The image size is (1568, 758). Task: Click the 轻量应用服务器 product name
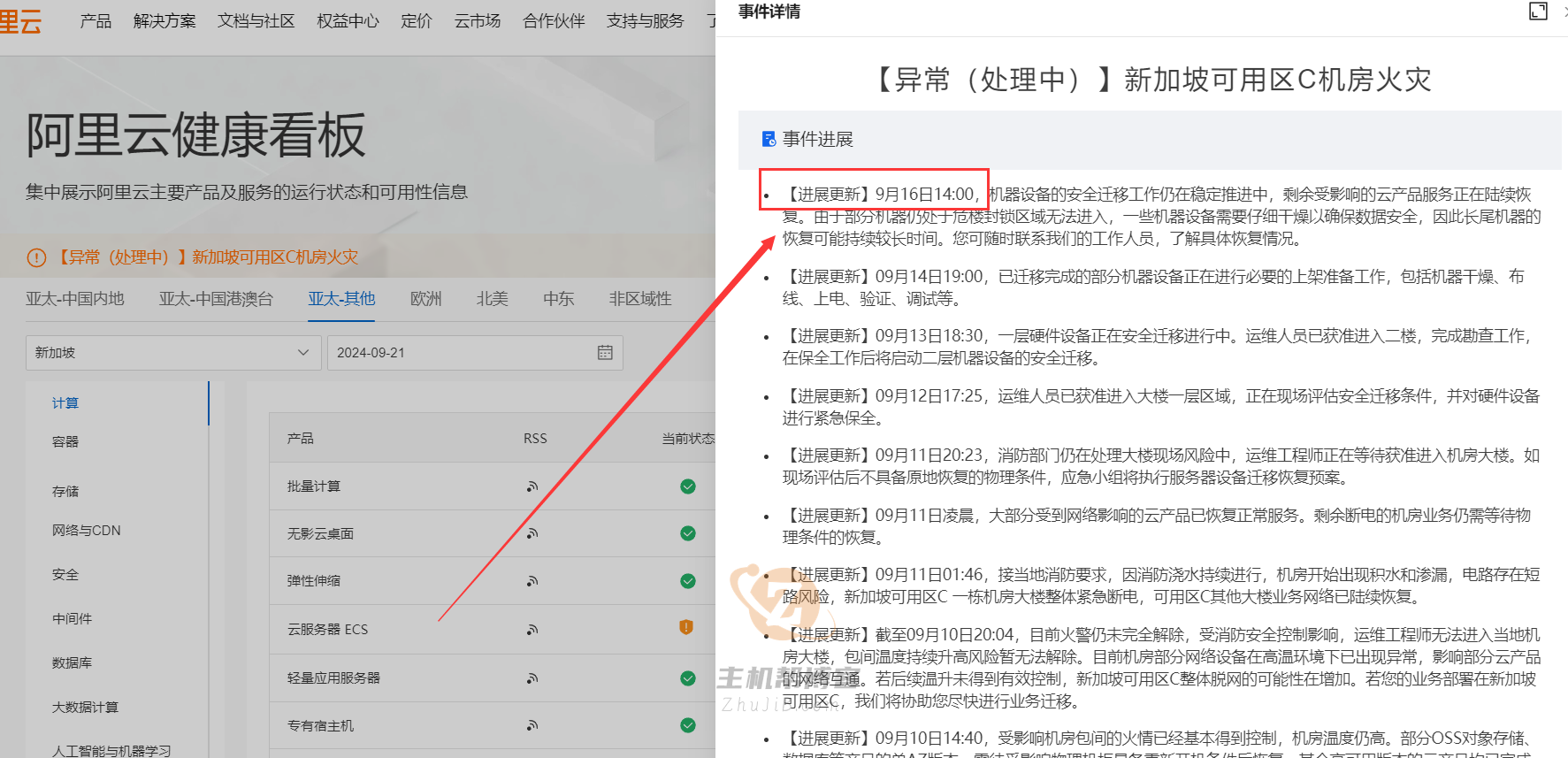click(x=333, y=678)
